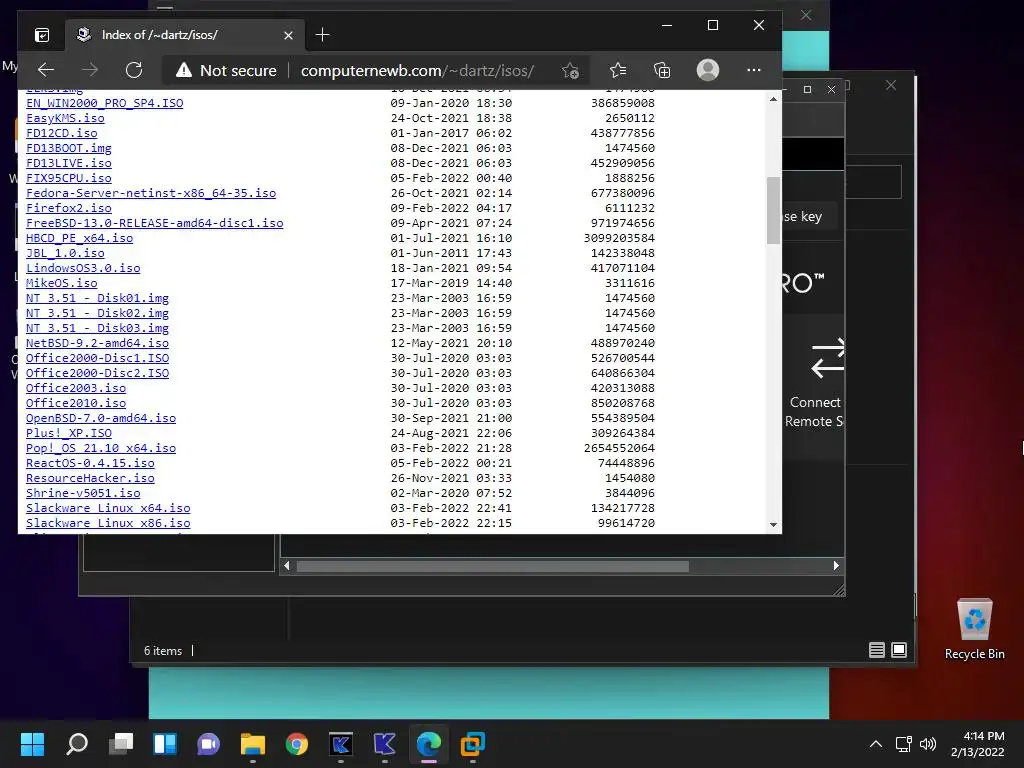Viewport: 1024px width, 768px height.
Task: Open the tab actions menu icon
Action: 42,35
